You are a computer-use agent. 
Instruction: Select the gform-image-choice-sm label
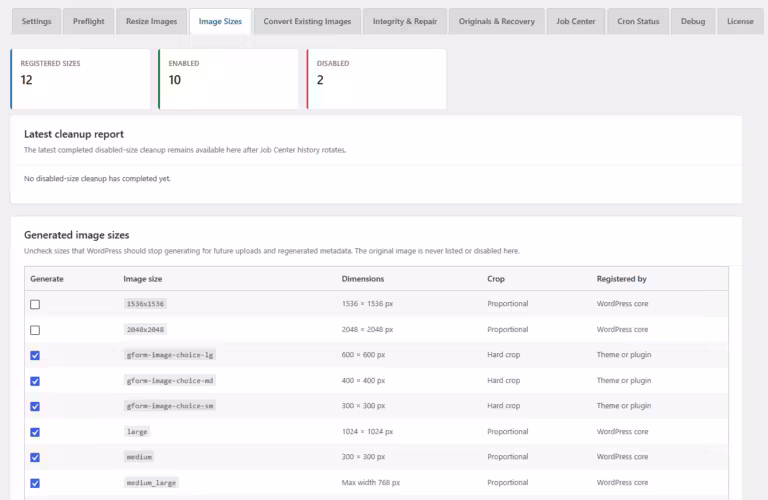[170, 406]
